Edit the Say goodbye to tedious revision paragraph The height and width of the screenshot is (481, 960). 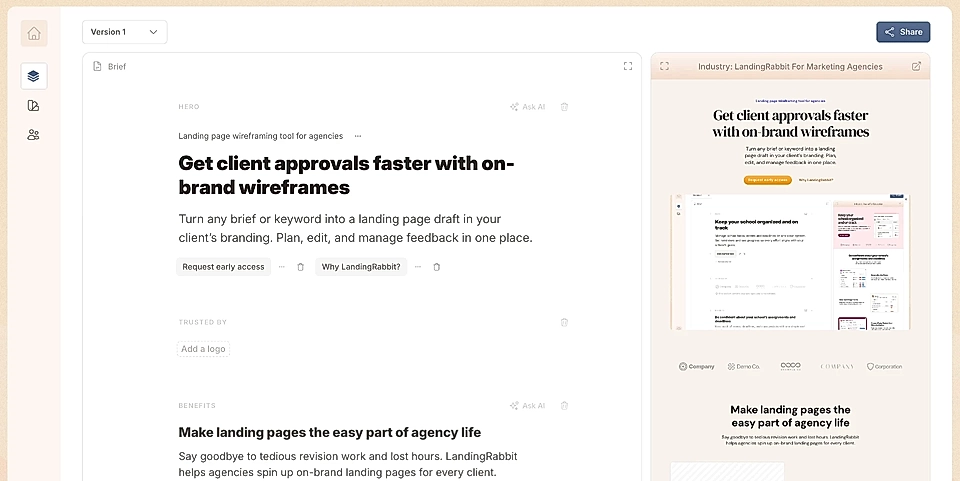[x=348, y=464]
